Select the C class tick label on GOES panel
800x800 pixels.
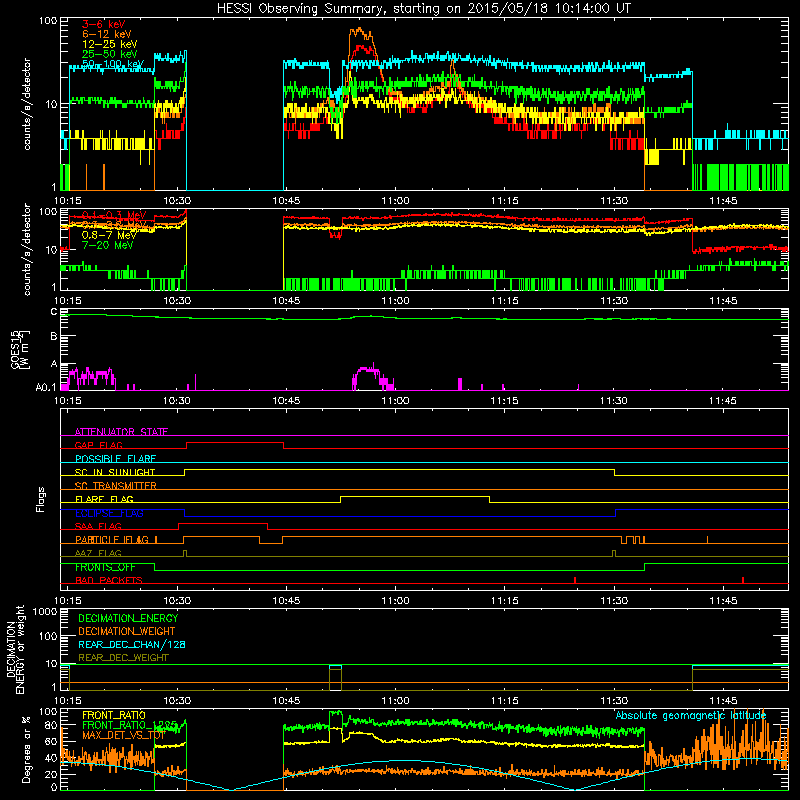pos(54,312)
